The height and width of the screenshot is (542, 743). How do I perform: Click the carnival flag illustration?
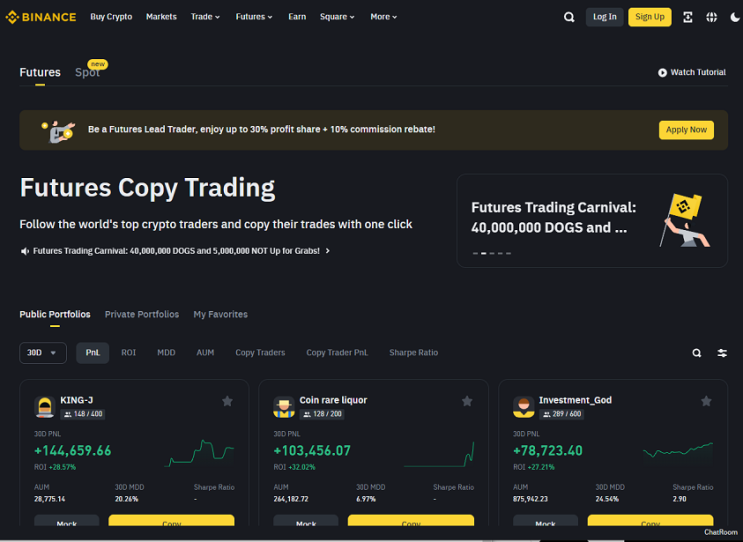click(684, 220)
